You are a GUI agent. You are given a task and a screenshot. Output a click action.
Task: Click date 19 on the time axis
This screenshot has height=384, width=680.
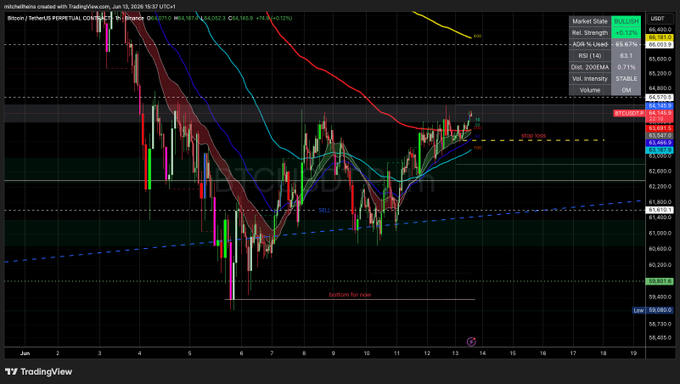634,353
